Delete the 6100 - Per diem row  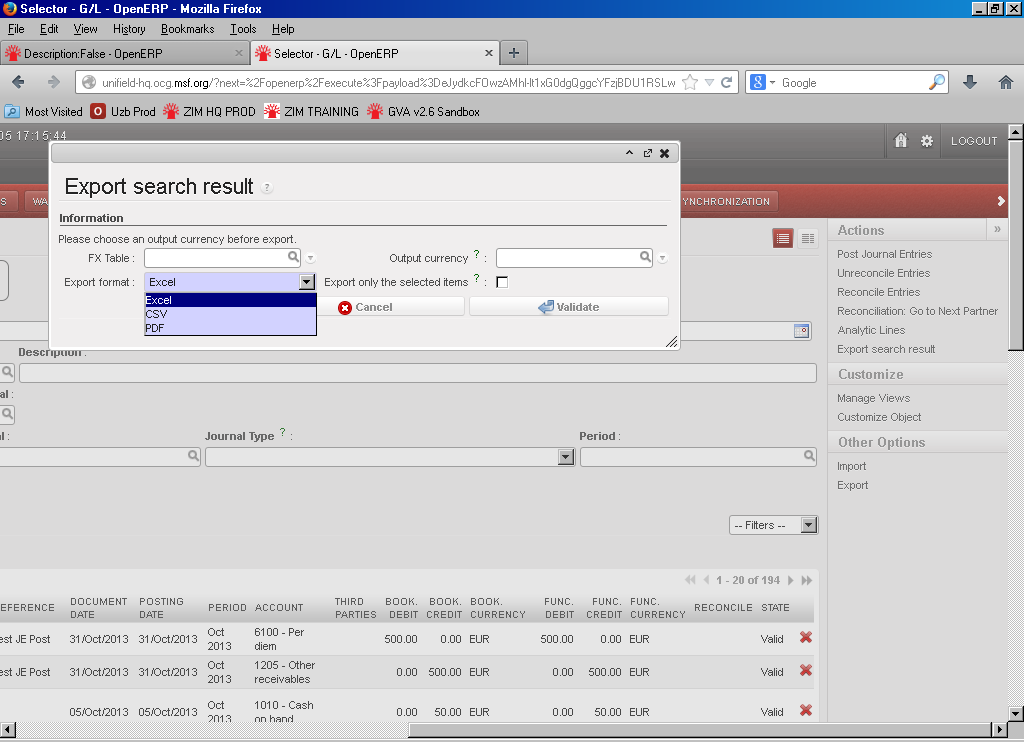point(805,638)
